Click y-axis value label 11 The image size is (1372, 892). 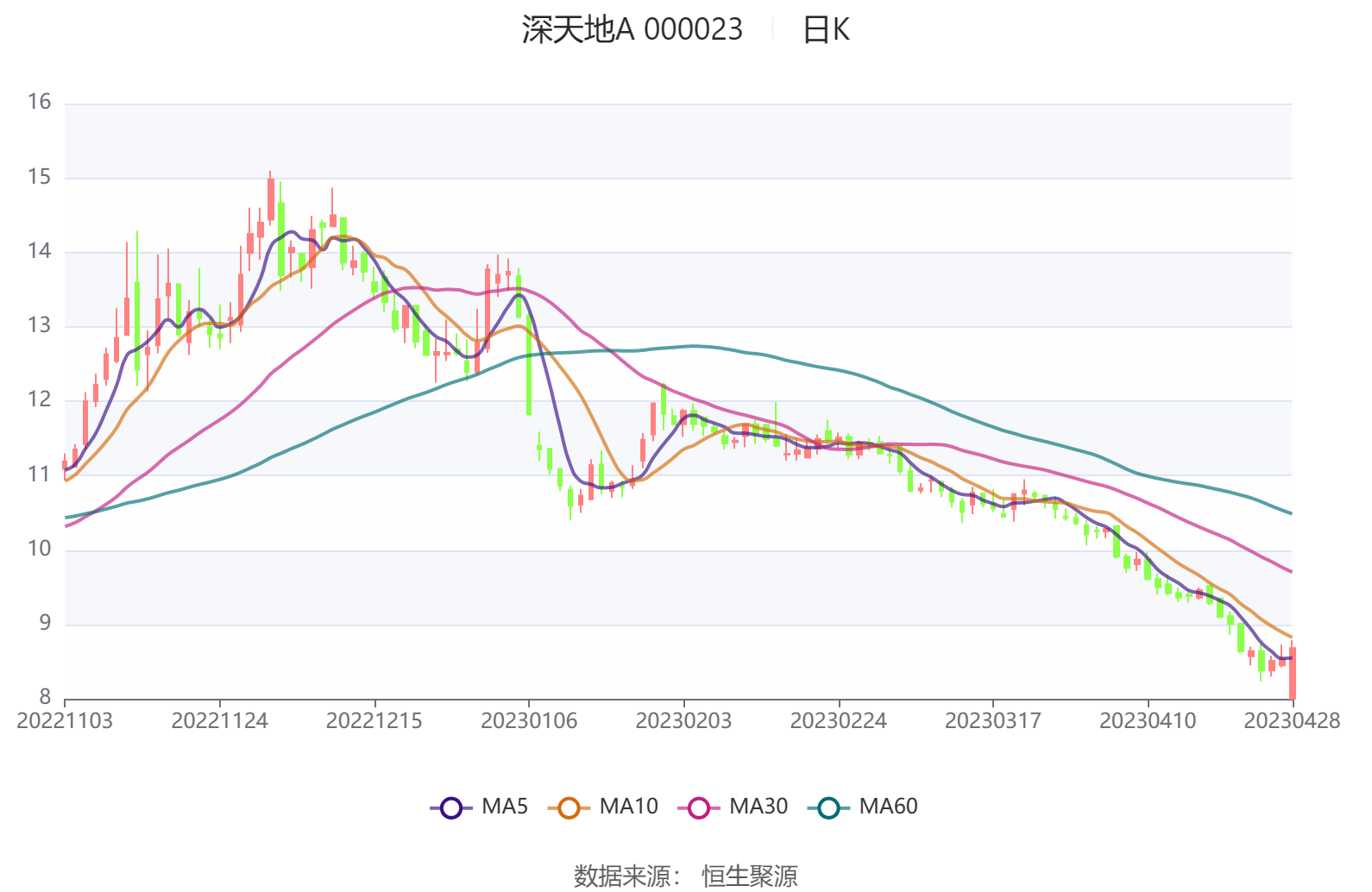pos(40,474)
